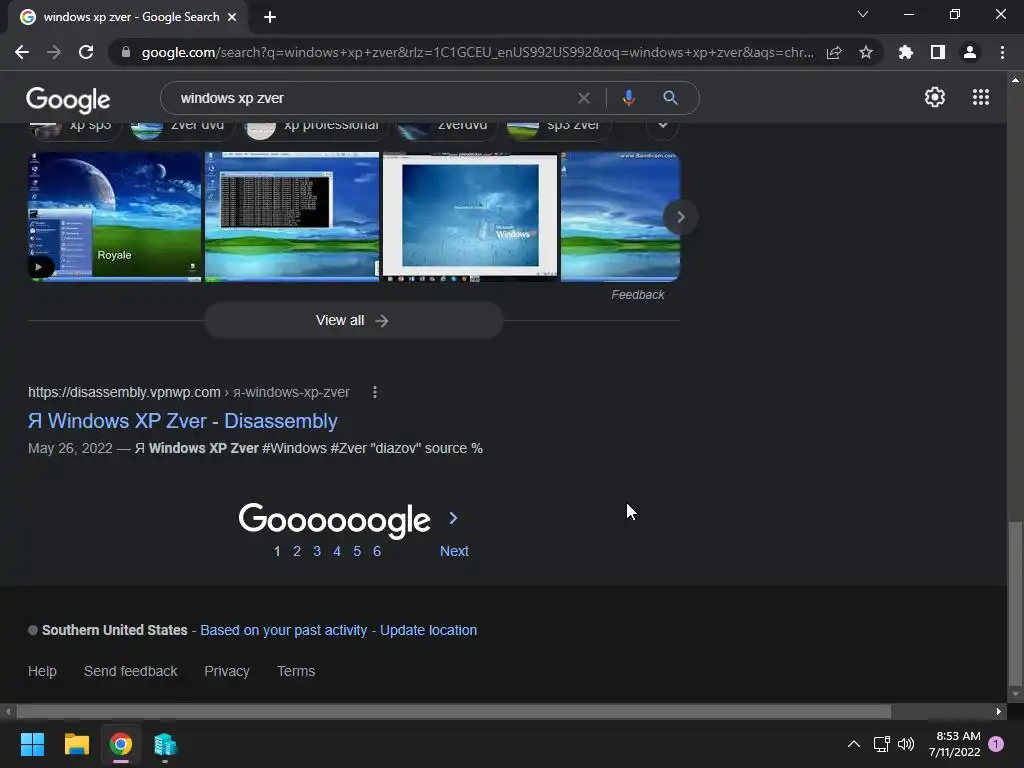This screenshot has height=768, width=1024.
Task: View site security lock info
Action: (x=126, y=52)
